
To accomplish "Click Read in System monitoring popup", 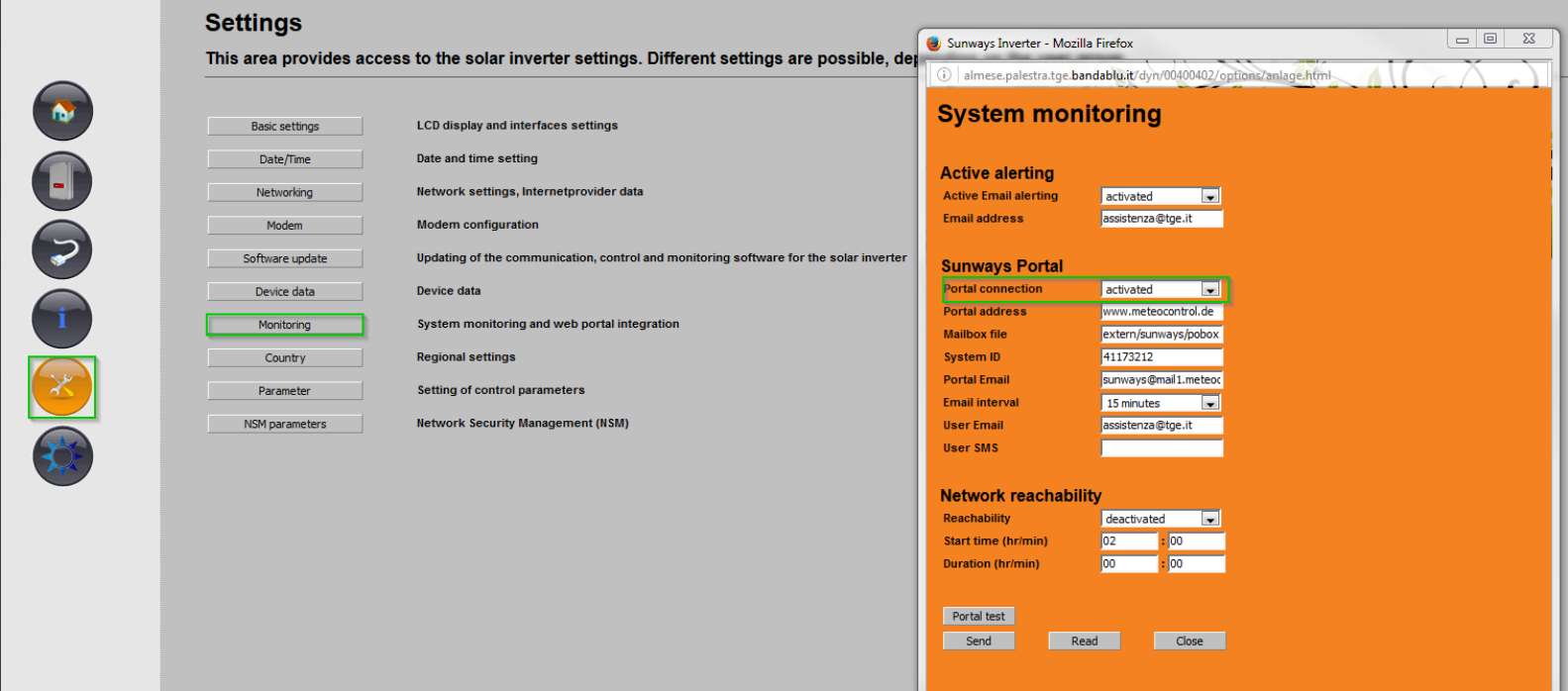I will [1085, 641].
